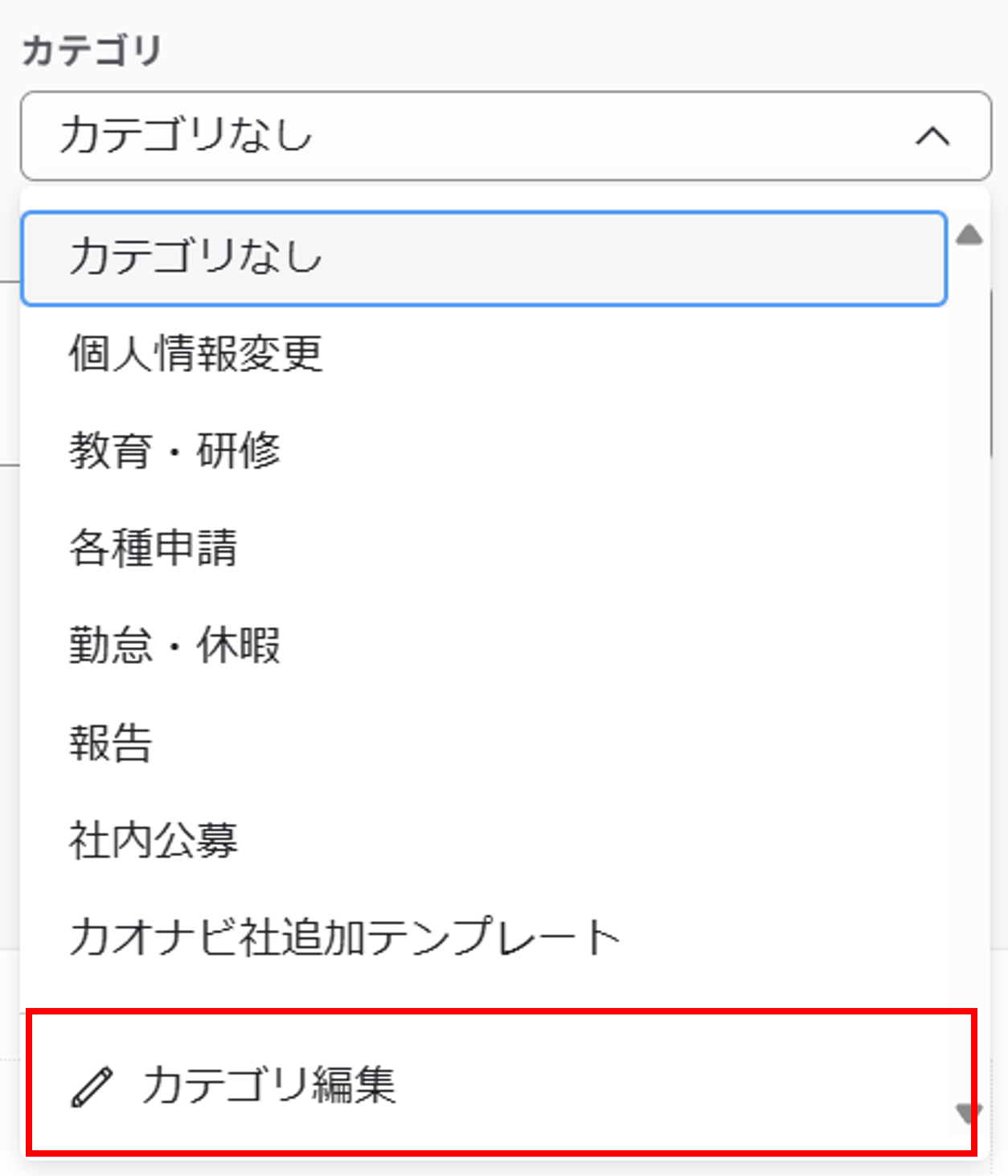Screen dimensions: 1008x1176
Task: Select the 教育・研修 option
Action: [484, 450]
